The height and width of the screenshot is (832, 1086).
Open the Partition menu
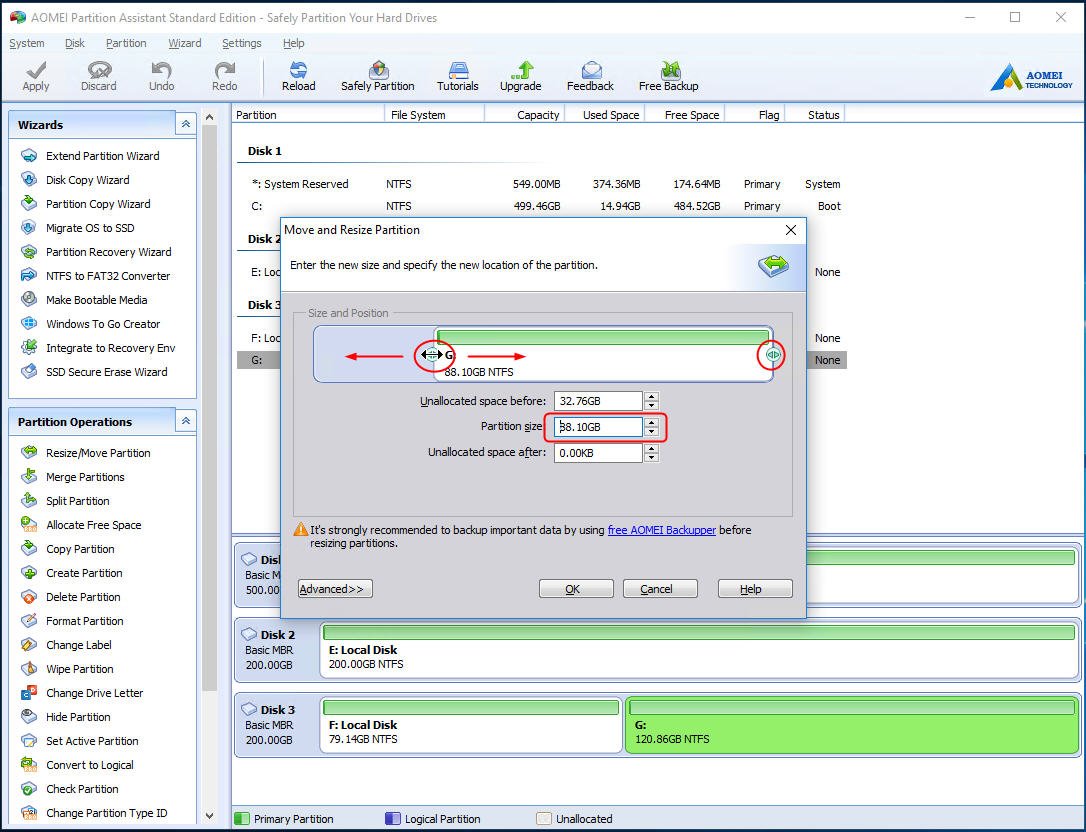tap(126, 43)
